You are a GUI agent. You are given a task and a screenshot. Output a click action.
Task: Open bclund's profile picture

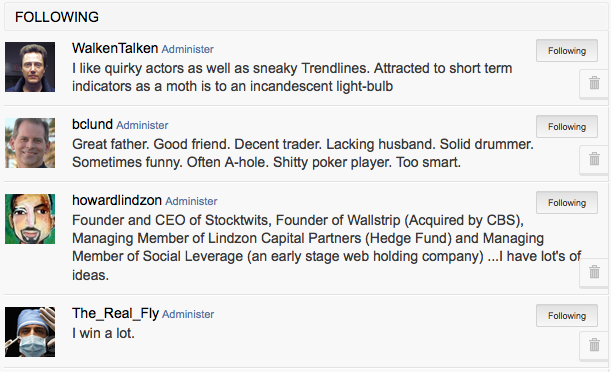tap(30, 143)
